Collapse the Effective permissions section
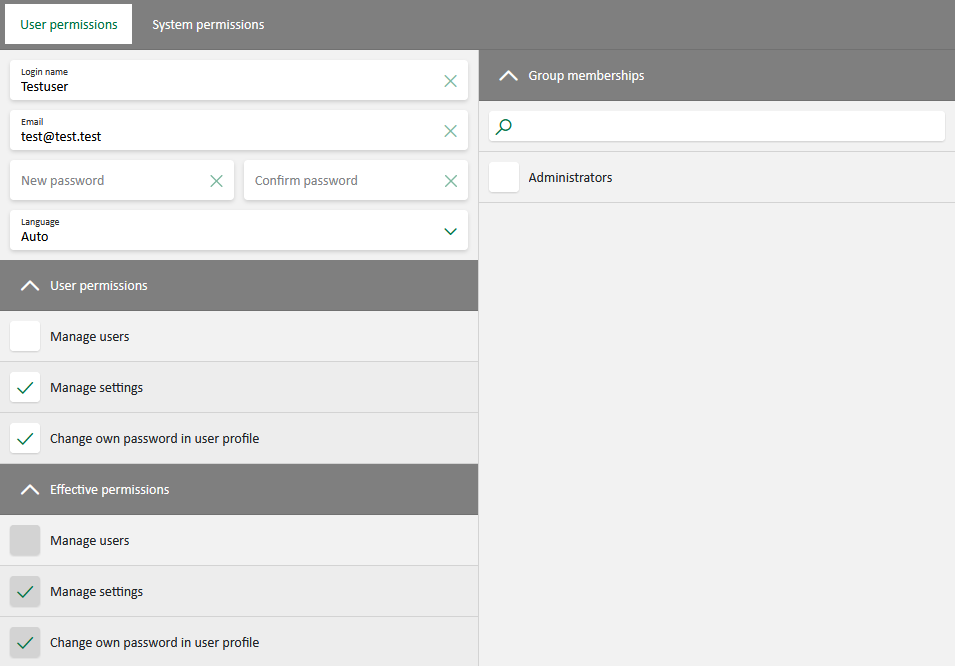Screen dimensions: 955x666 pyautogui.click(x=30, y=490)
